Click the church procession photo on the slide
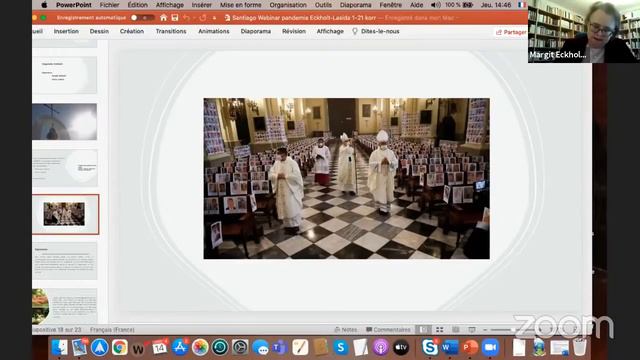Image resolution: width=640 pixels, height=360 pixels. pyautogui.click(x=347, y=178)
